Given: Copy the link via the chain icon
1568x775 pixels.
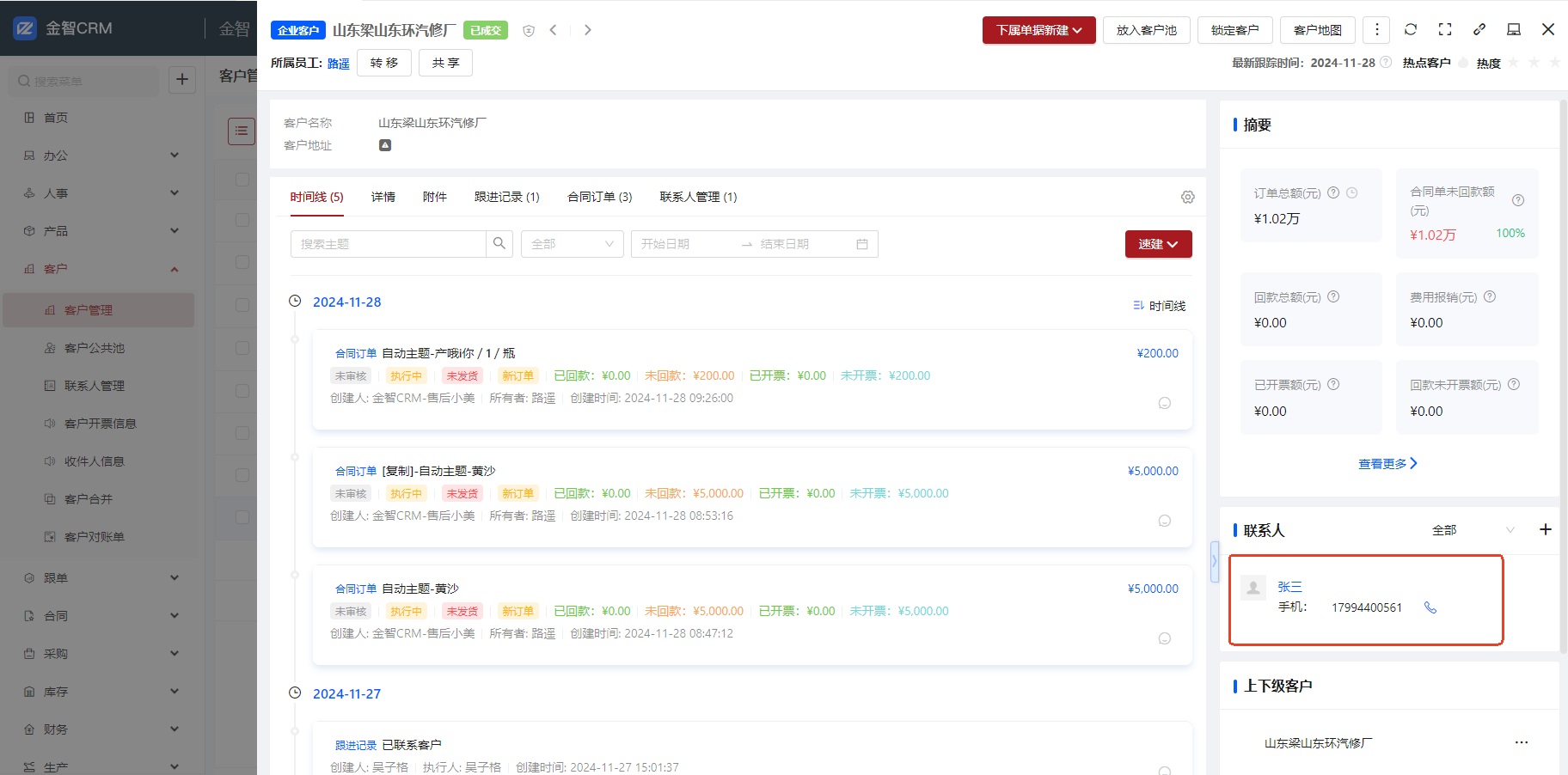Looking at the screenshot, I should (x=1479, y=29).
